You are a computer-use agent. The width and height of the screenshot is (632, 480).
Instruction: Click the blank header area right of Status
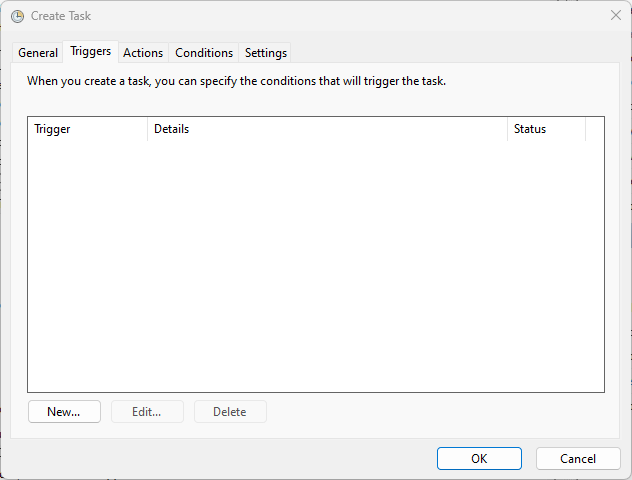pos(595,129)
